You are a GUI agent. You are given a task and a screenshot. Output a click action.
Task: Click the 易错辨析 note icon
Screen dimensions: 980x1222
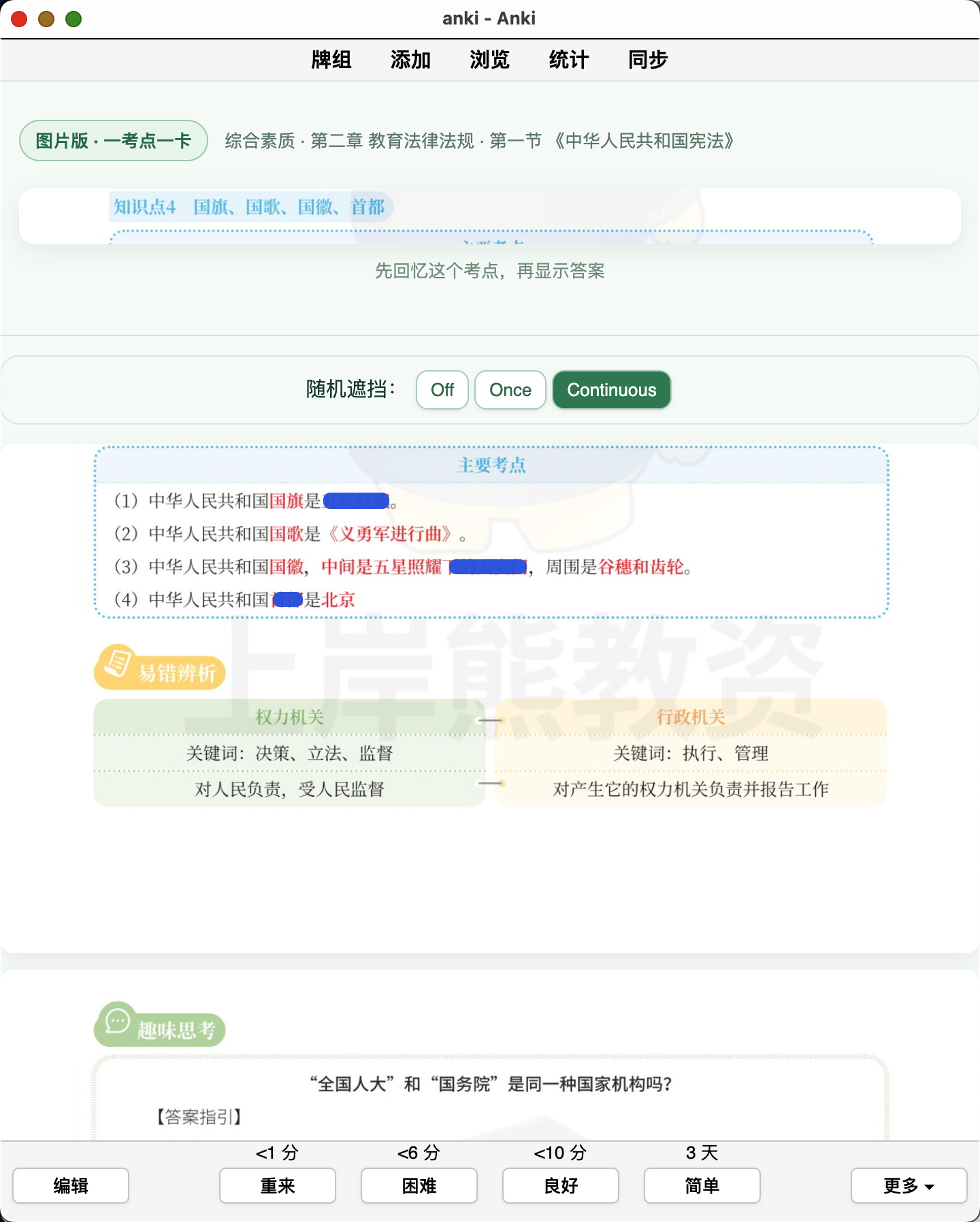coord(117,662)
